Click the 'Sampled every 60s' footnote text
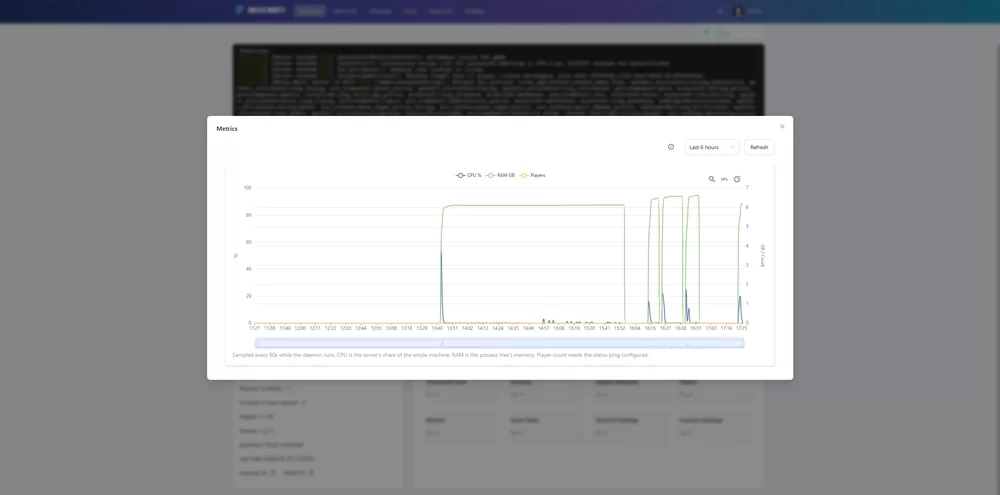Screen dimensions: 1000x495 (441, 355)
